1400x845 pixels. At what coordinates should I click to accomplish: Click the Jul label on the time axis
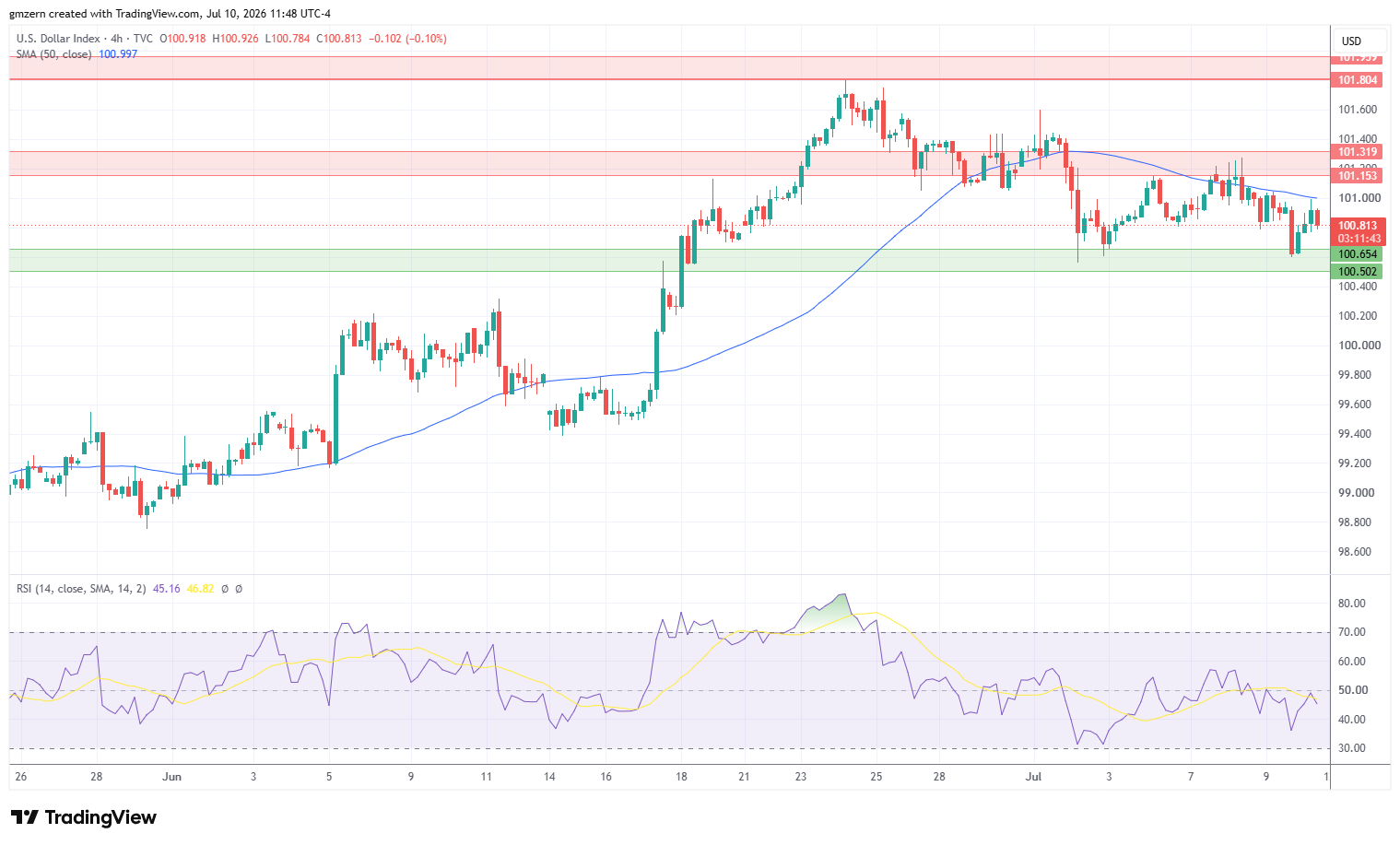(1034, 777)
